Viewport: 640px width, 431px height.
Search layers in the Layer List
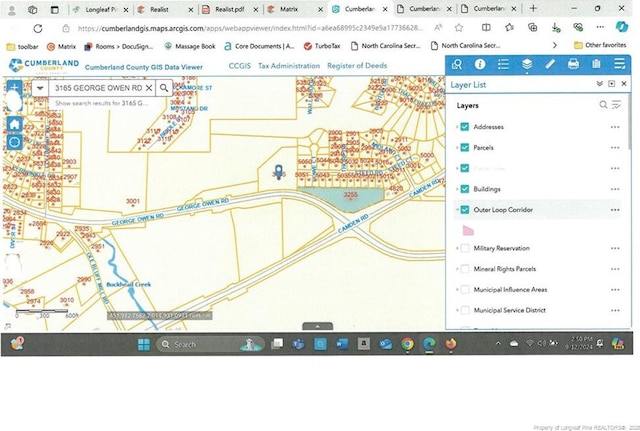(603, 105)
